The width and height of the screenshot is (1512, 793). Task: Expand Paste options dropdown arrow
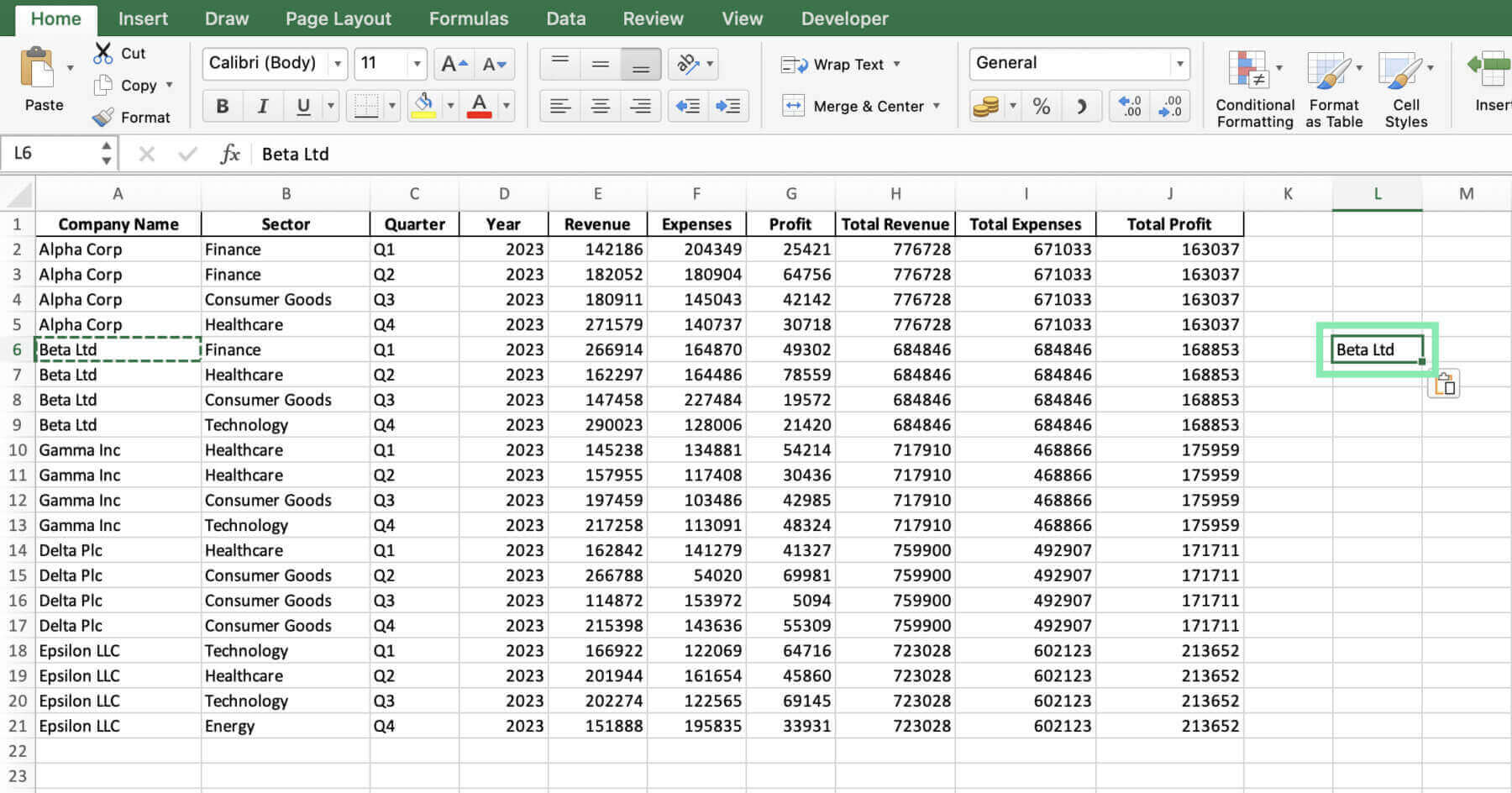tap(70, 67)
